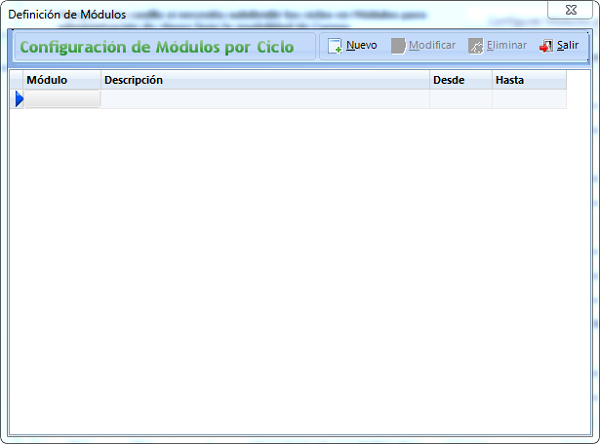The width and height of the screenshot is (600, 444).
Task: Sort by the Módulo column header
Action: (x=62, y=80)
